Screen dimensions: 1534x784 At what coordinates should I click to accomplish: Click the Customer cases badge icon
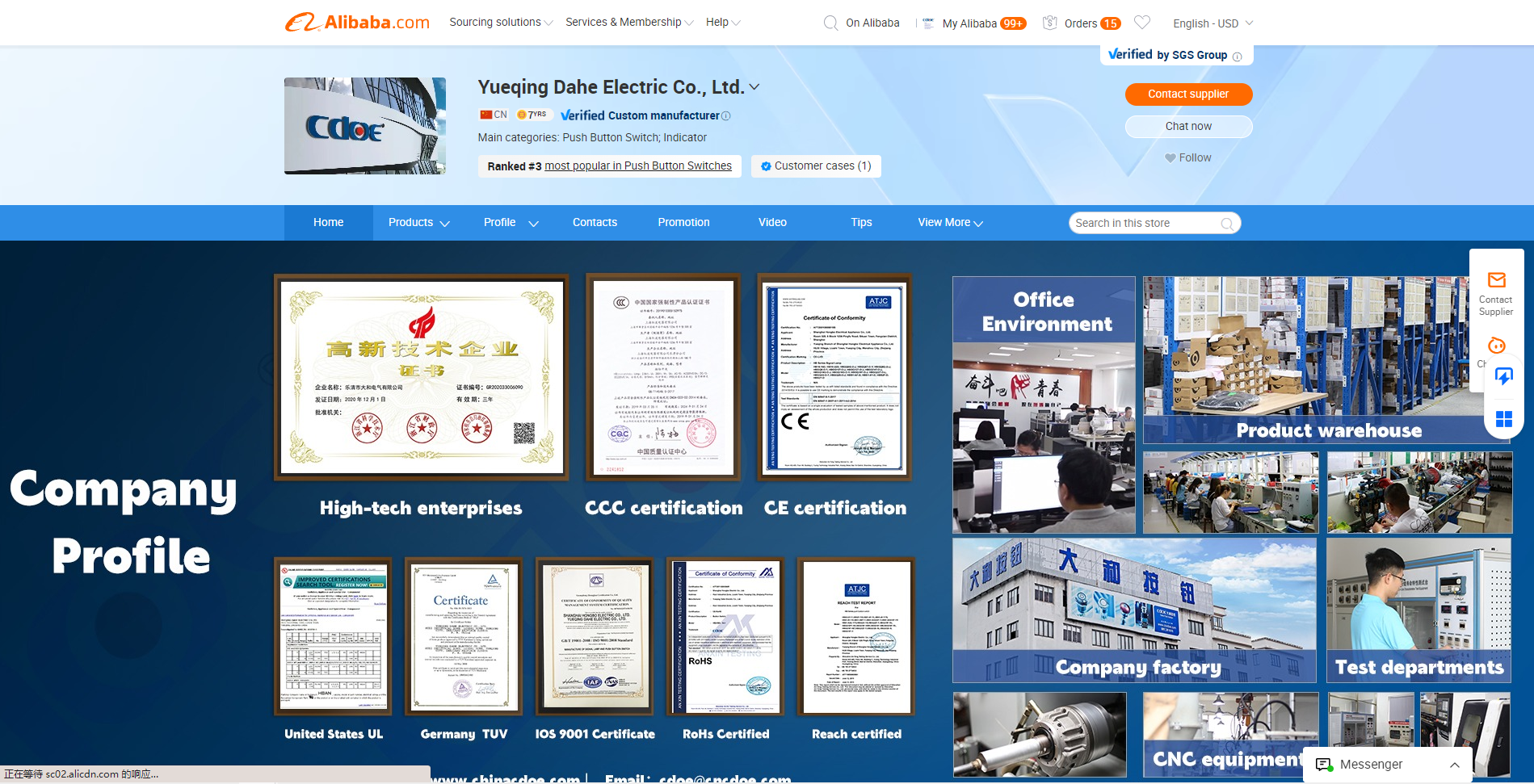(766, 166)
